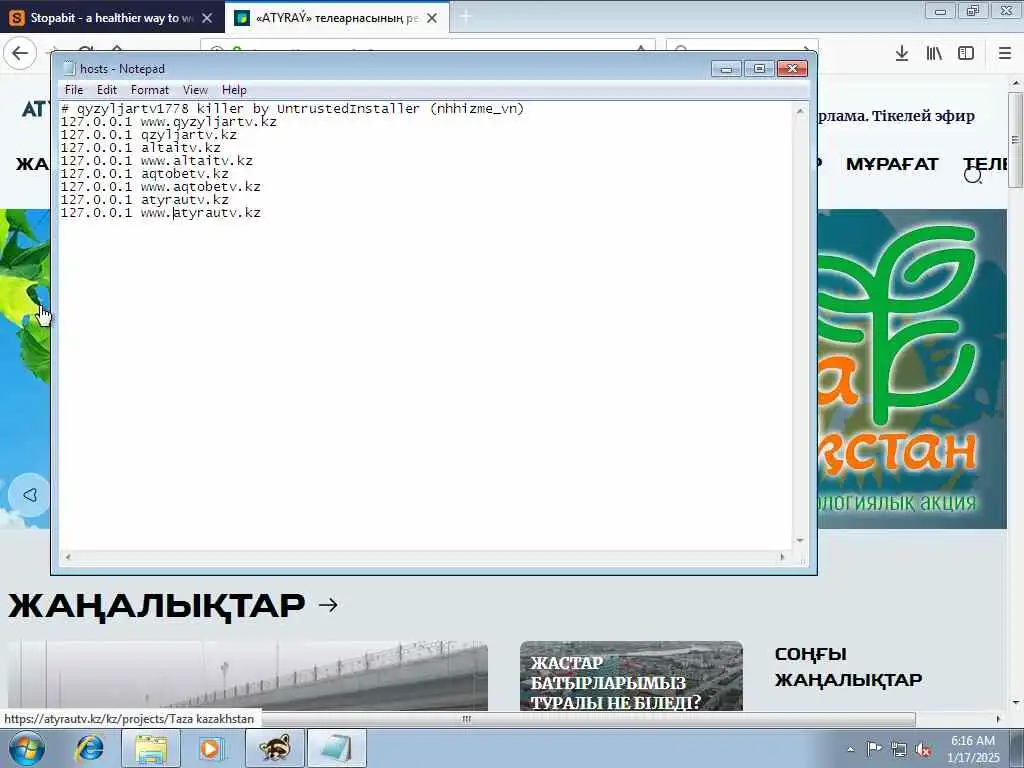1024x768 pixels.
Task: Click the search magnifier icon on the webpage
Action: [x=973, y=176]
